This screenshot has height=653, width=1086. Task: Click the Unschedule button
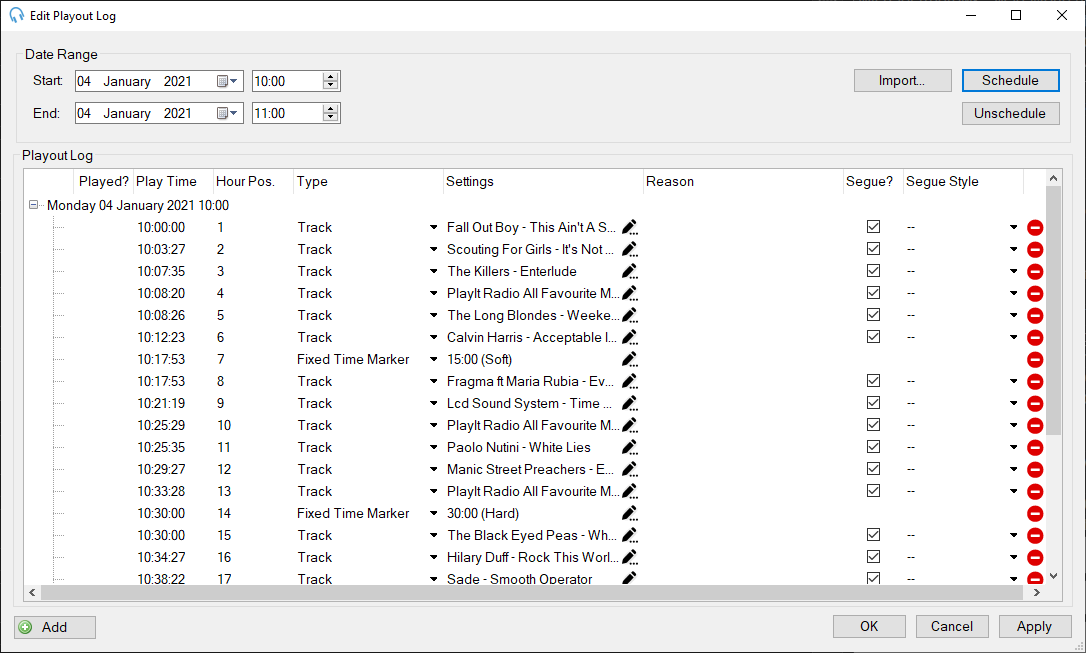[1011, 114]
